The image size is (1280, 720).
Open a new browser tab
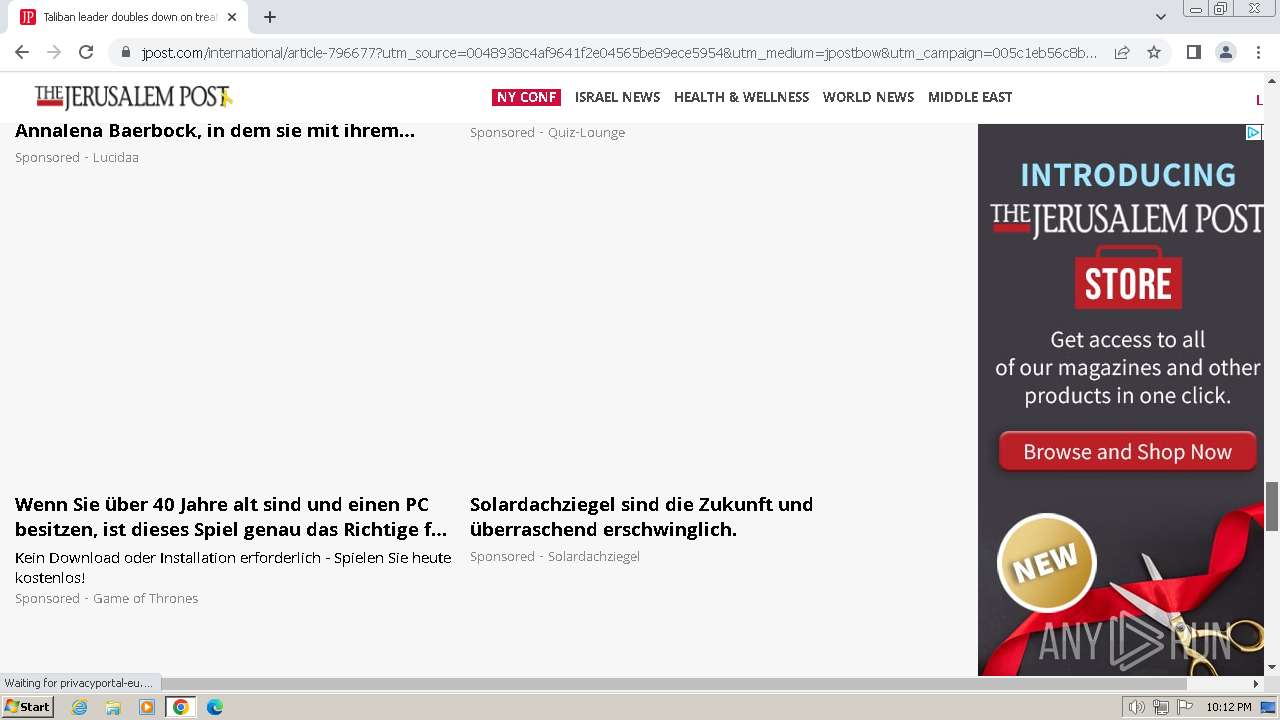pos(270,17)
